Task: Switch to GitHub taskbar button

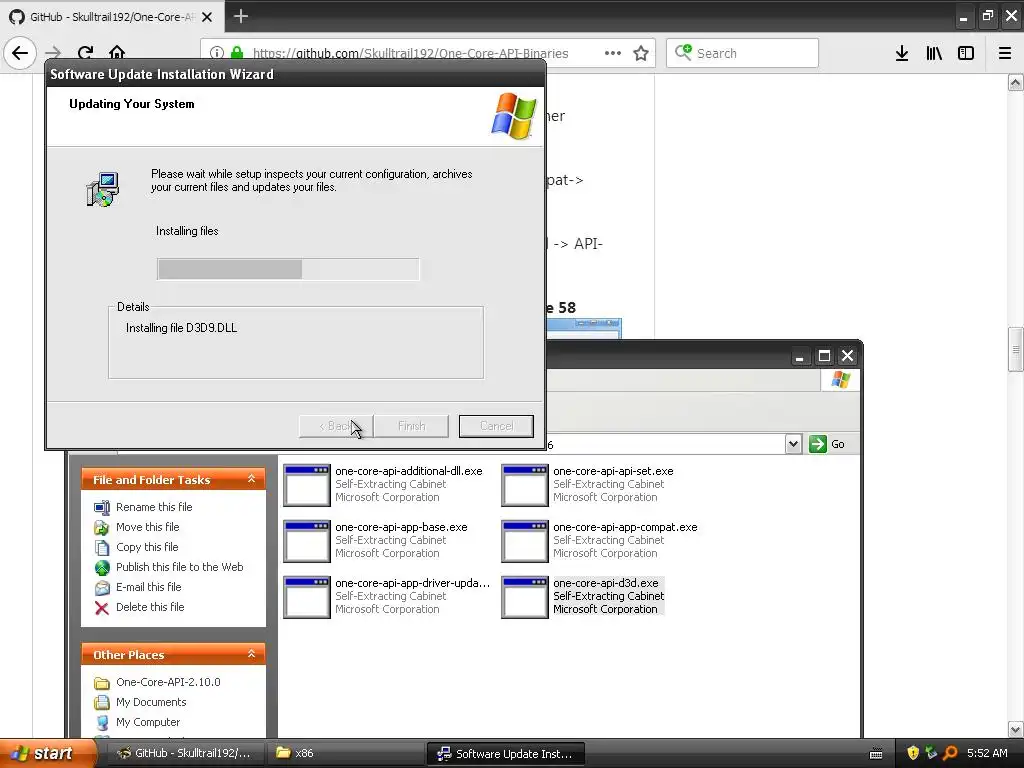Action: coord(185,753)
